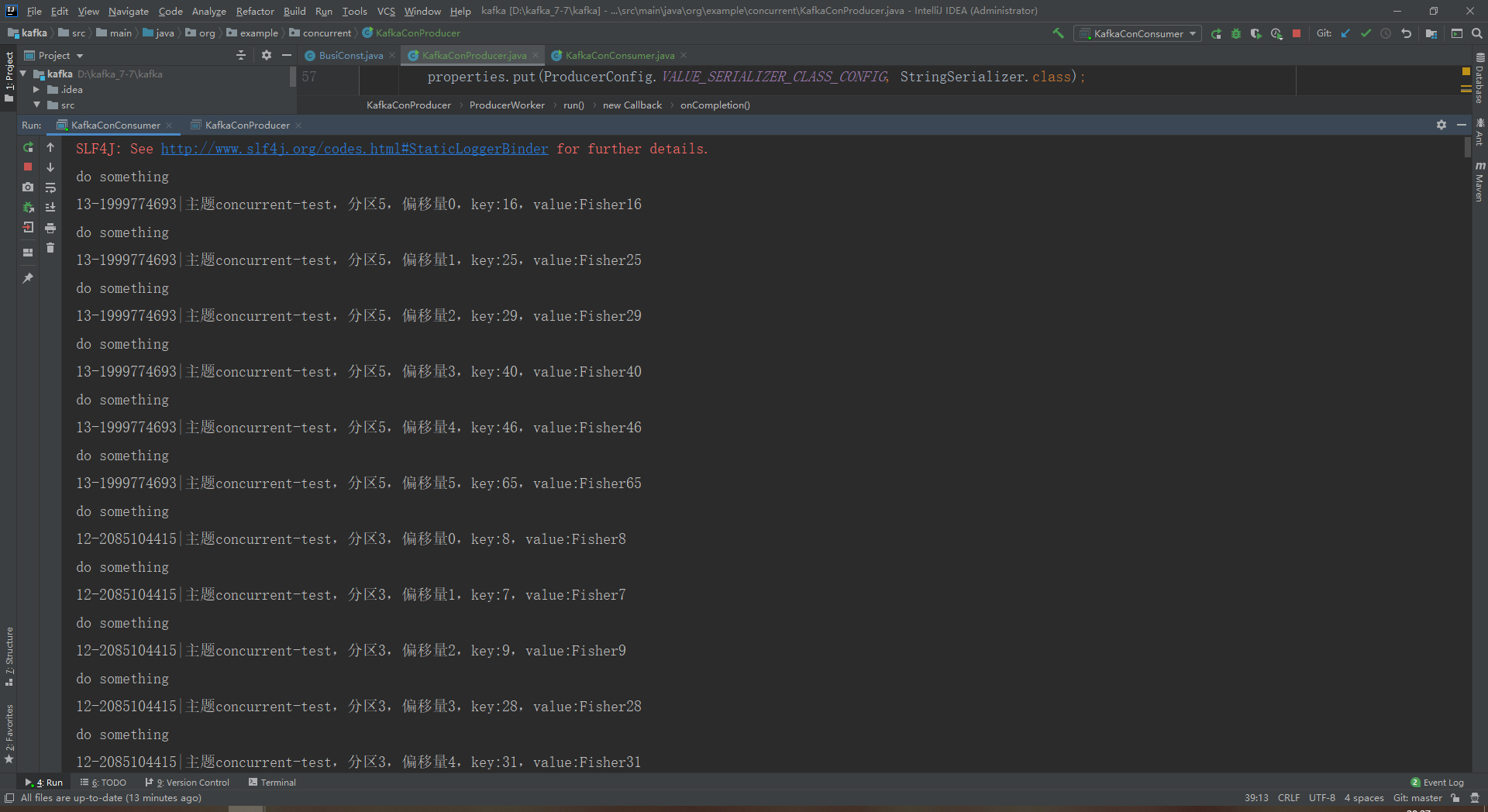The width and height of the screenshot is (1488, 812).
Task: Open the 6: TODO tool window
Action: pyautogui.click(x=103, y=783)
